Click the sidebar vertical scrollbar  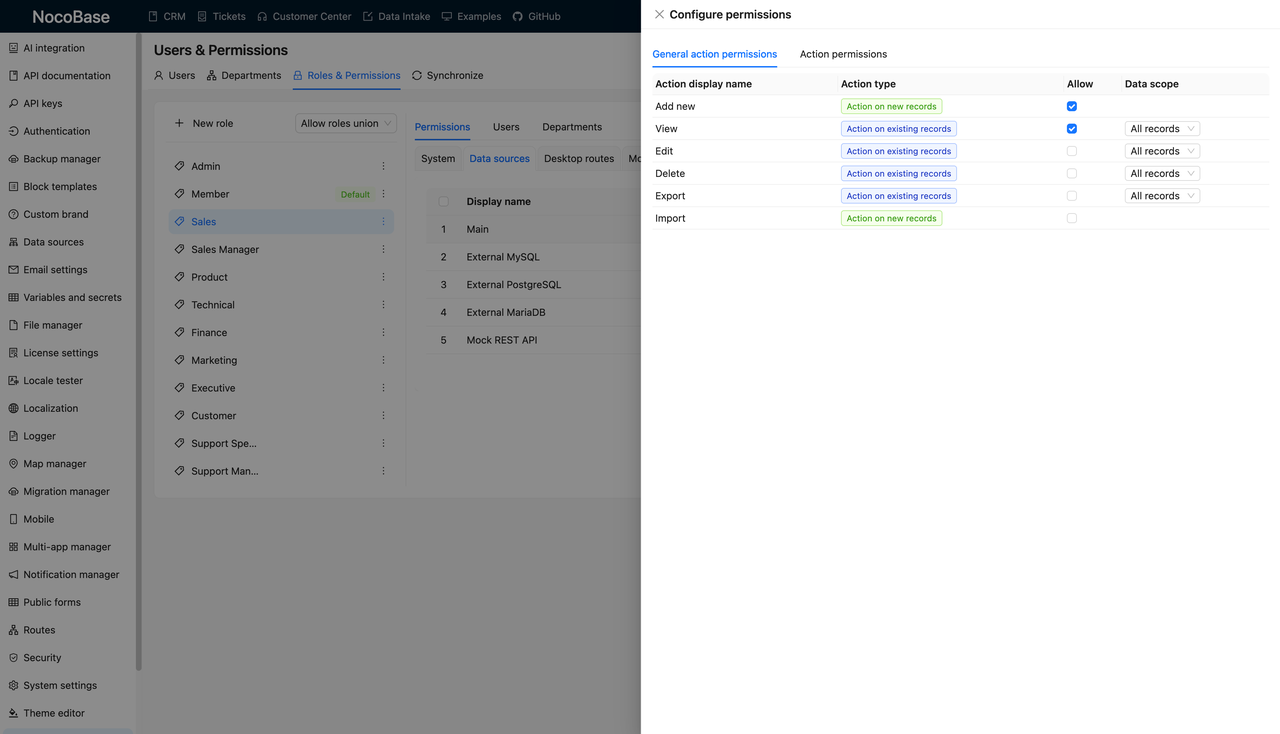tap(138, 350)
